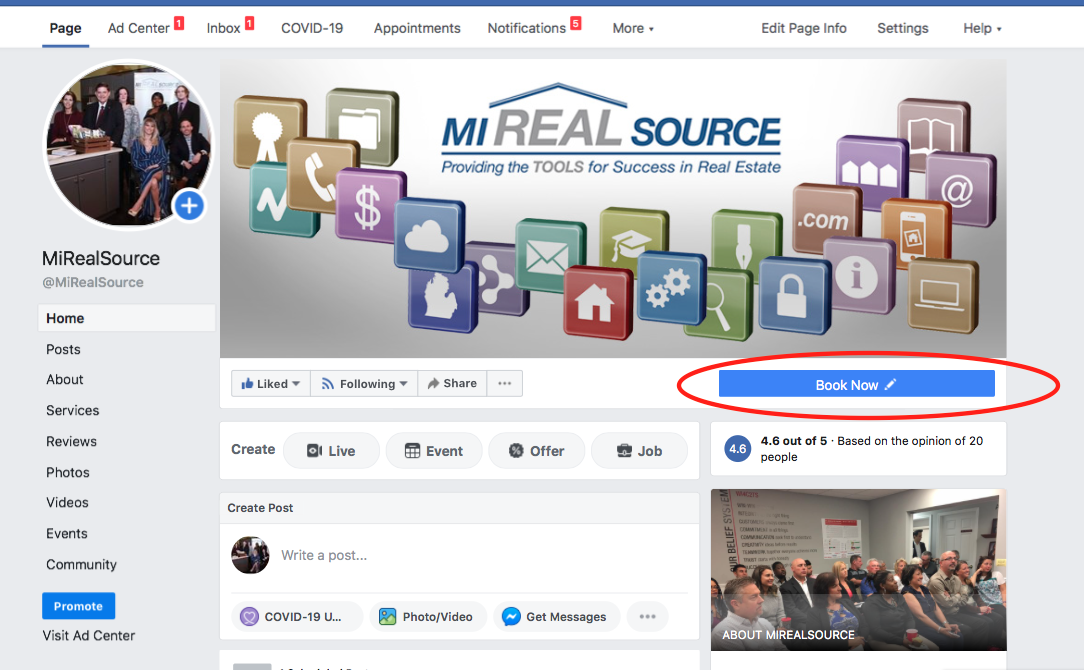
Task: Click the Messenger icon in Get Messages
Action: tap(511, 616)
